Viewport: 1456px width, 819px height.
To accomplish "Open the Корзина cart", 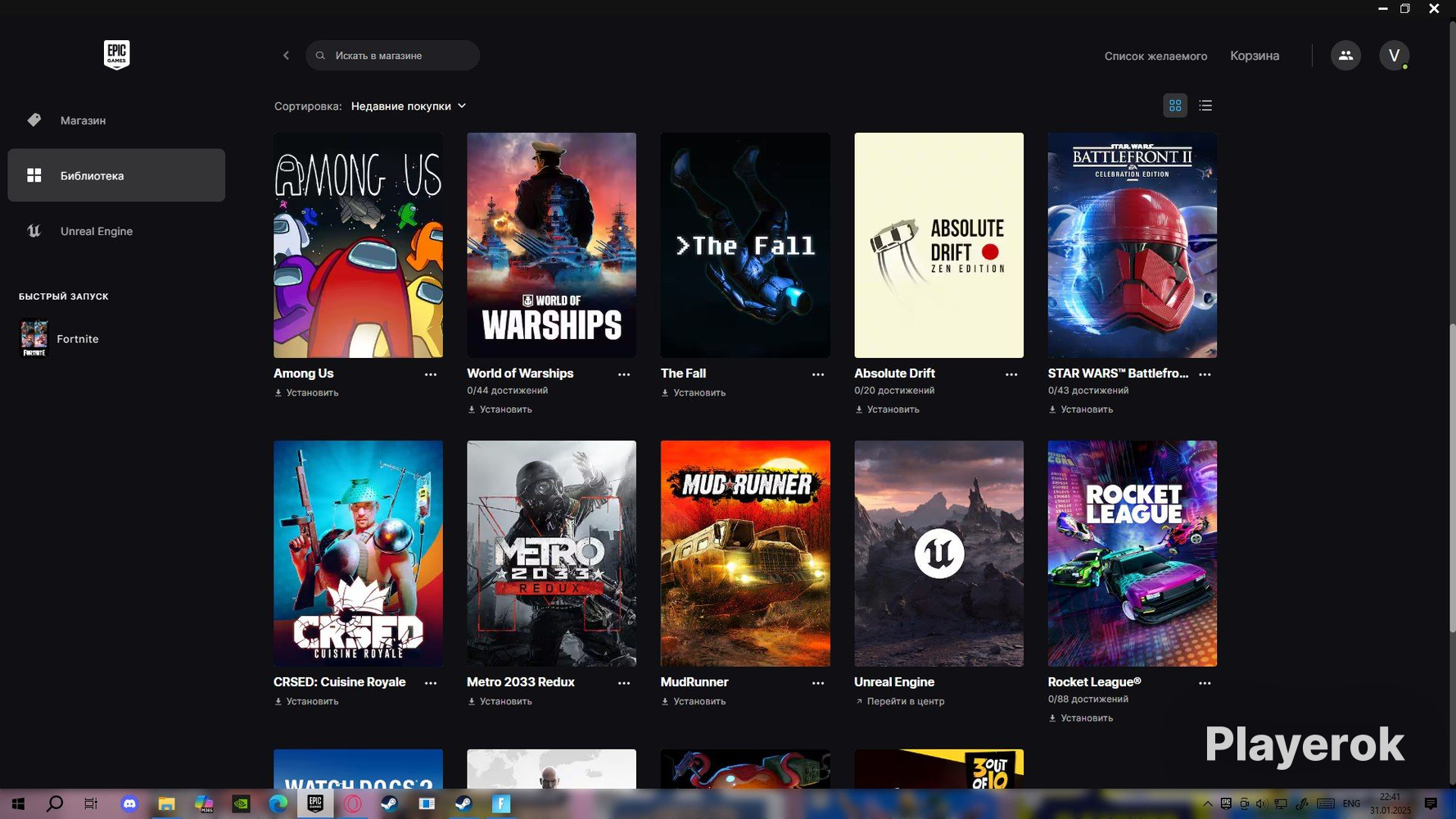I will (x=1255, y=56).
